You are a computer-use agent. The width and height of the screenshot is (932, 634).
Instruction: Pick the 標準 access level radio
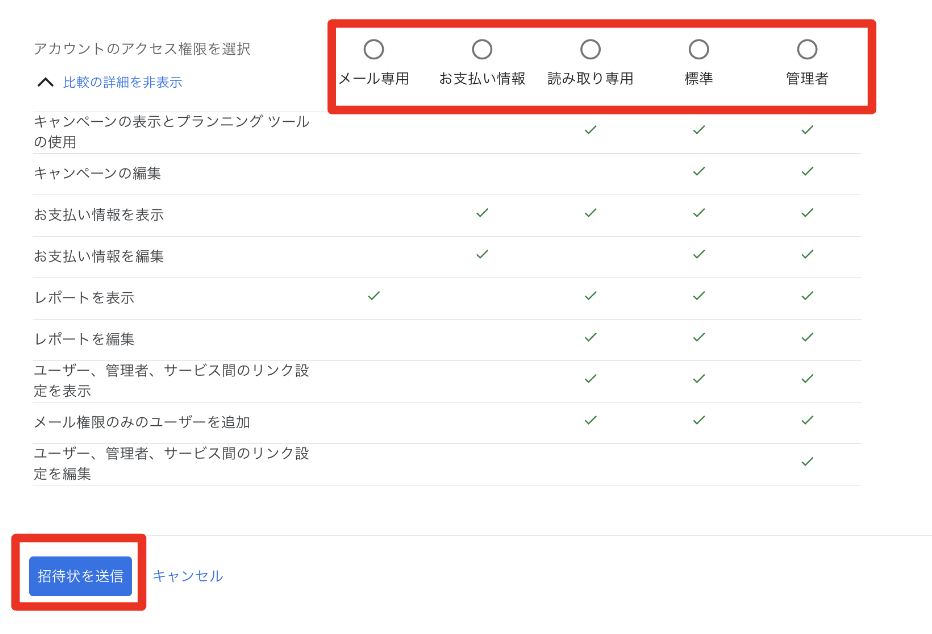[x=699, y=49]
